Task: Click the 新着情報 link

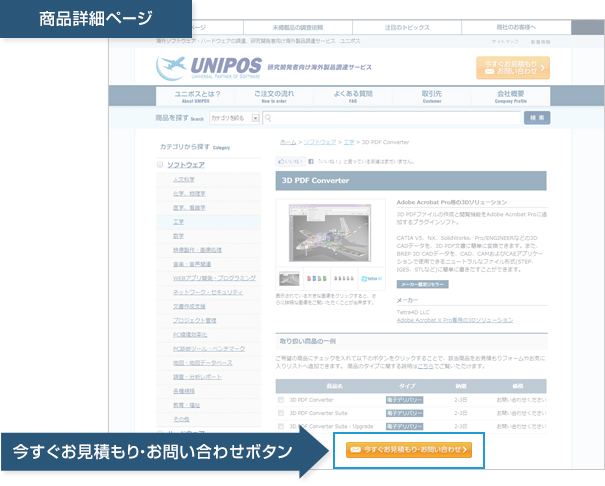Action: point(540,42)
